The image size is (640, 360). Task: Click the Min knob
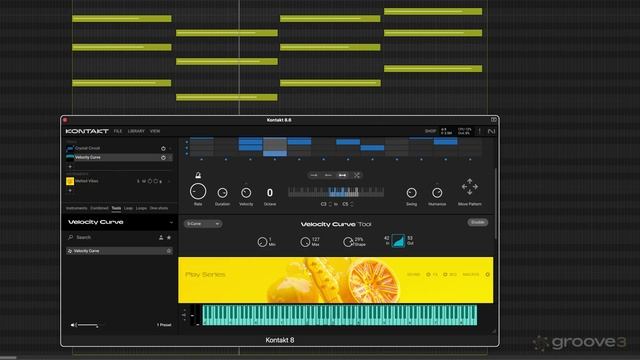[262, 242]
